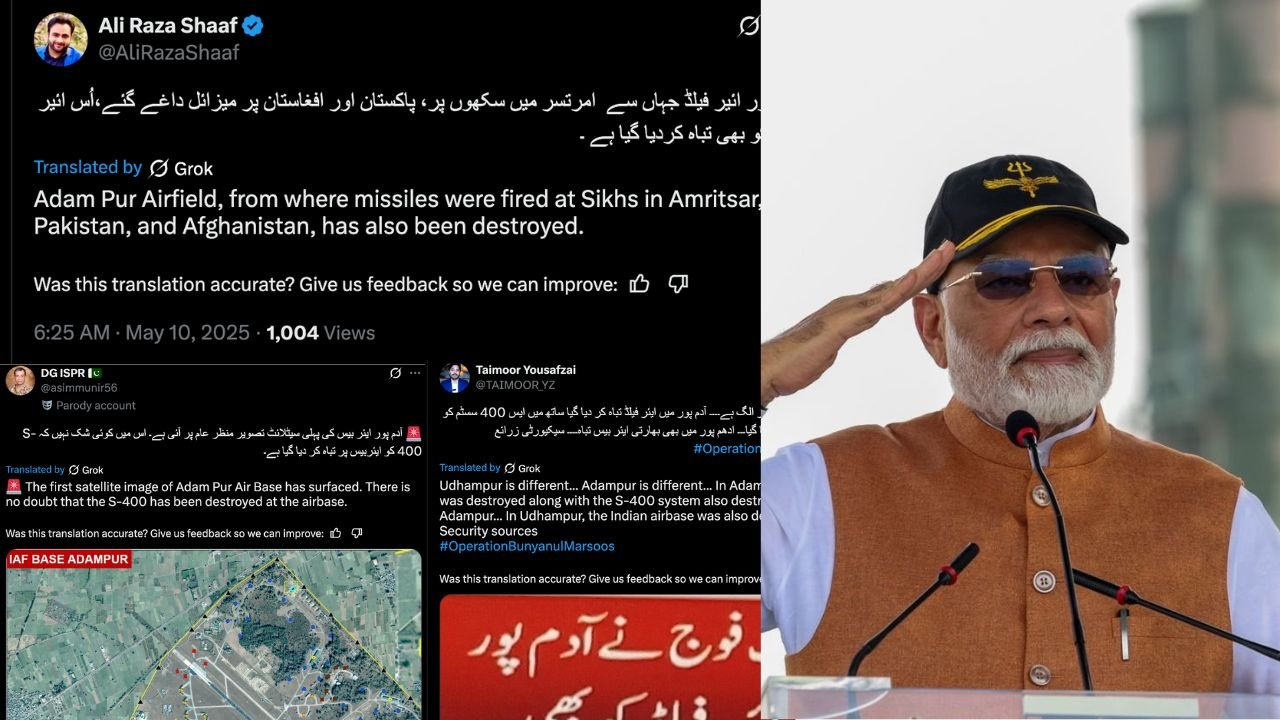
Task: Open Ali Raza Shaaf profile avatar
Action: coord(60,39)
